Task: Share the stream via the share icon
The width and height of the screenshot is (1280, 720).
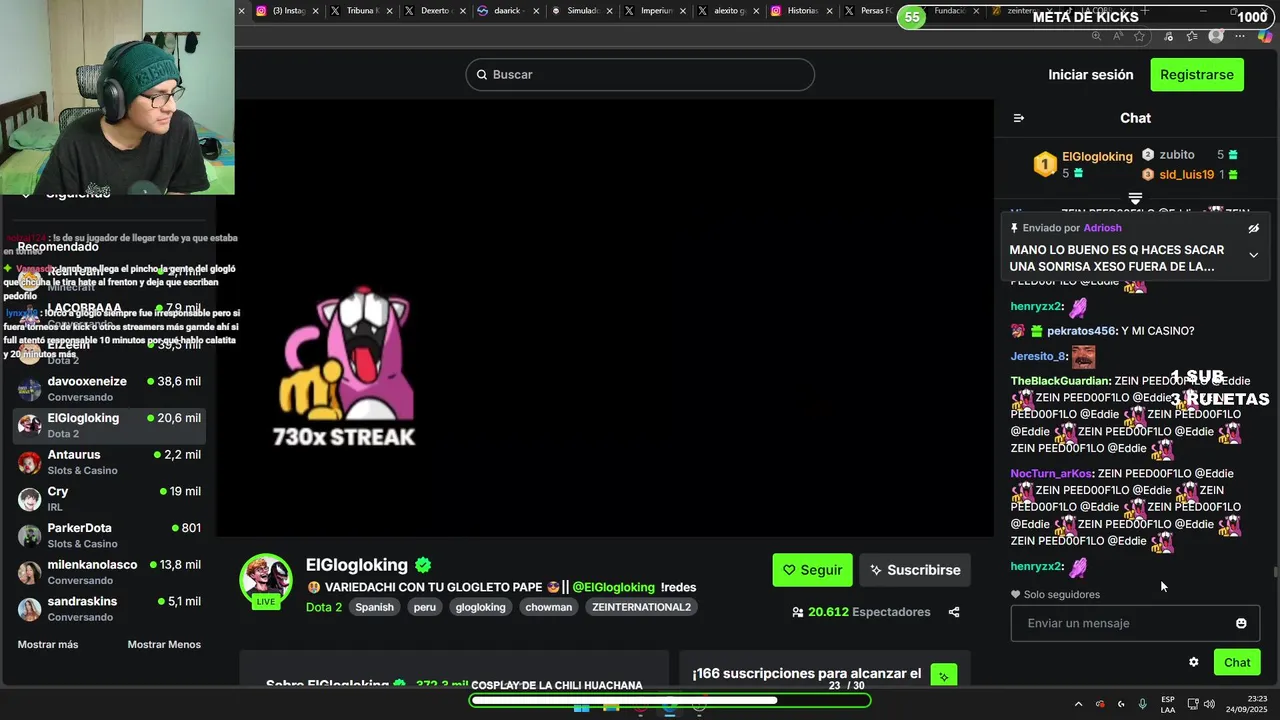Action: click(x=954, y=612)
